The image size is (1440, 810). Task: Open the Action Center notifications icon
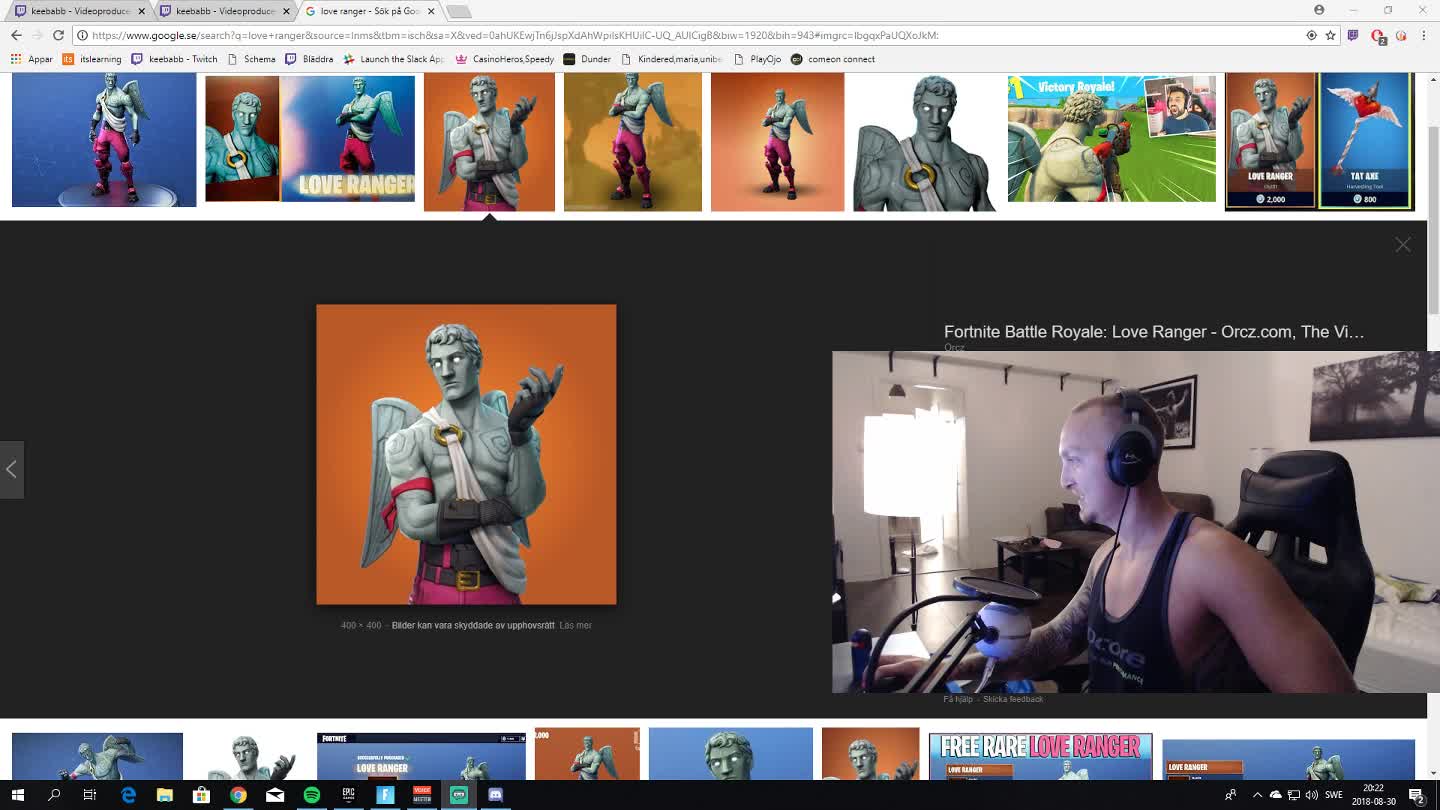click(1417, 795)
